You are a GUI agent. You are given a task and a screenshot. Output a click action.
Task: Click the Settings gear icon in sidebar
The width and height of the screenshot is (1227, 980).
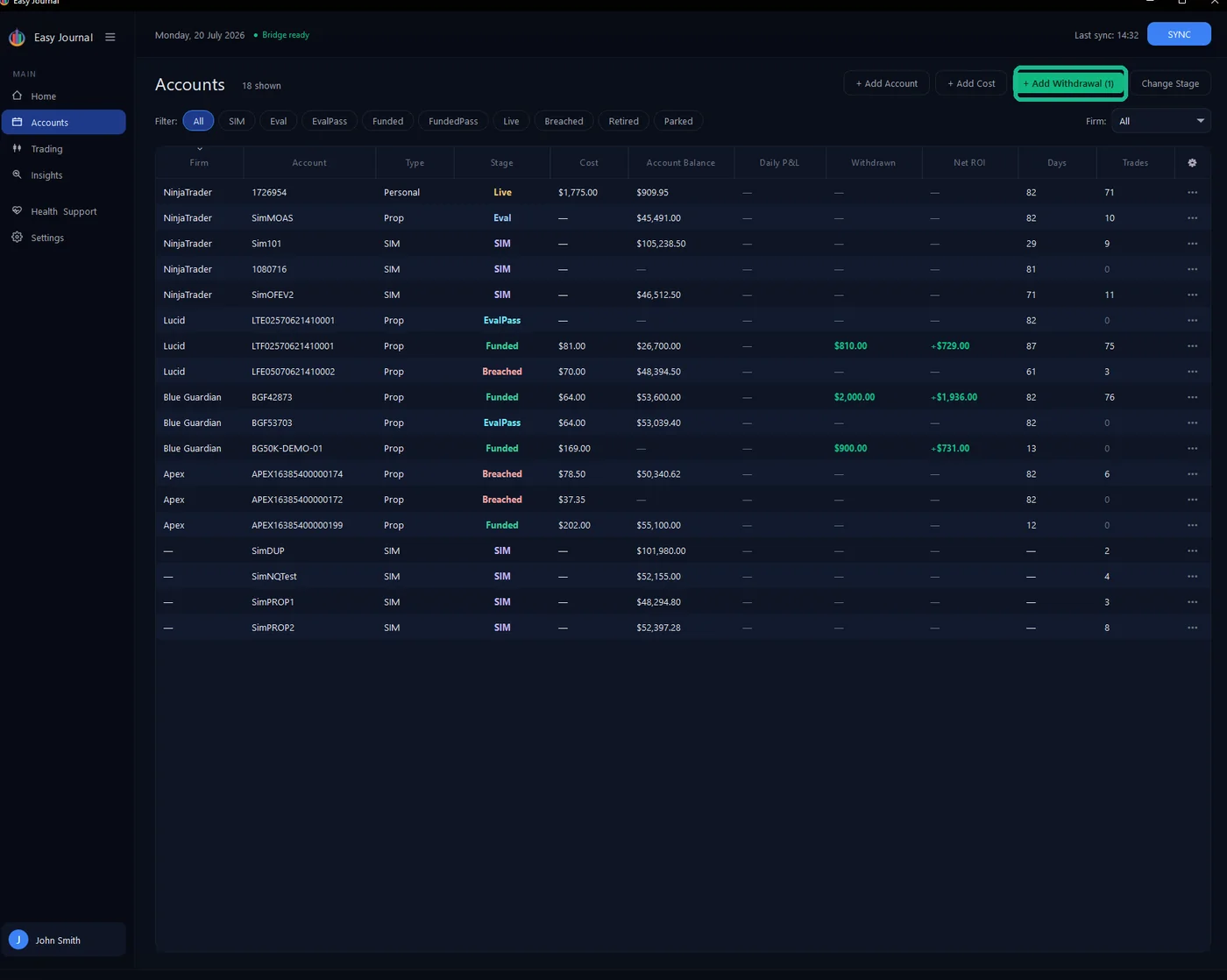[x=17, y=237]
